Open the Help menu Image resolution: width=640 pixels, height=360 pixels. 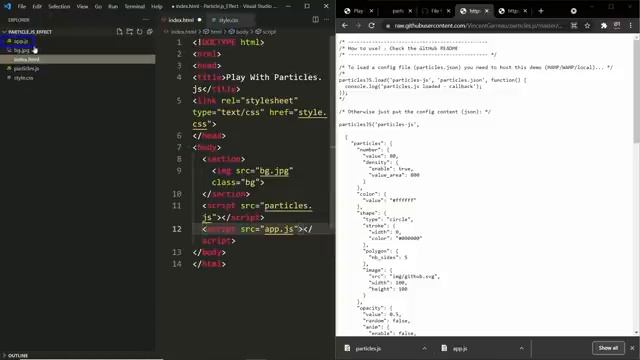(157, 7)
